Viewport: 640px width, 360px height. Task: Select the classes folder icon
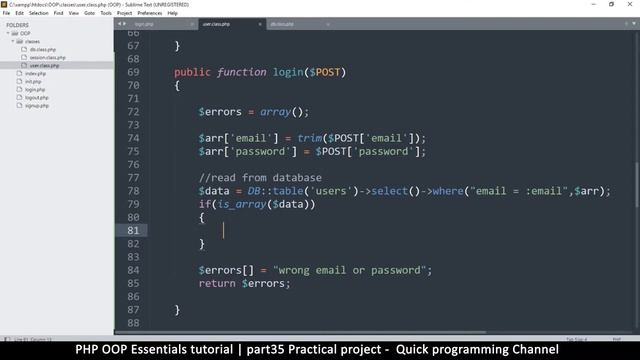pyautogui.click(x=20, y=41)
